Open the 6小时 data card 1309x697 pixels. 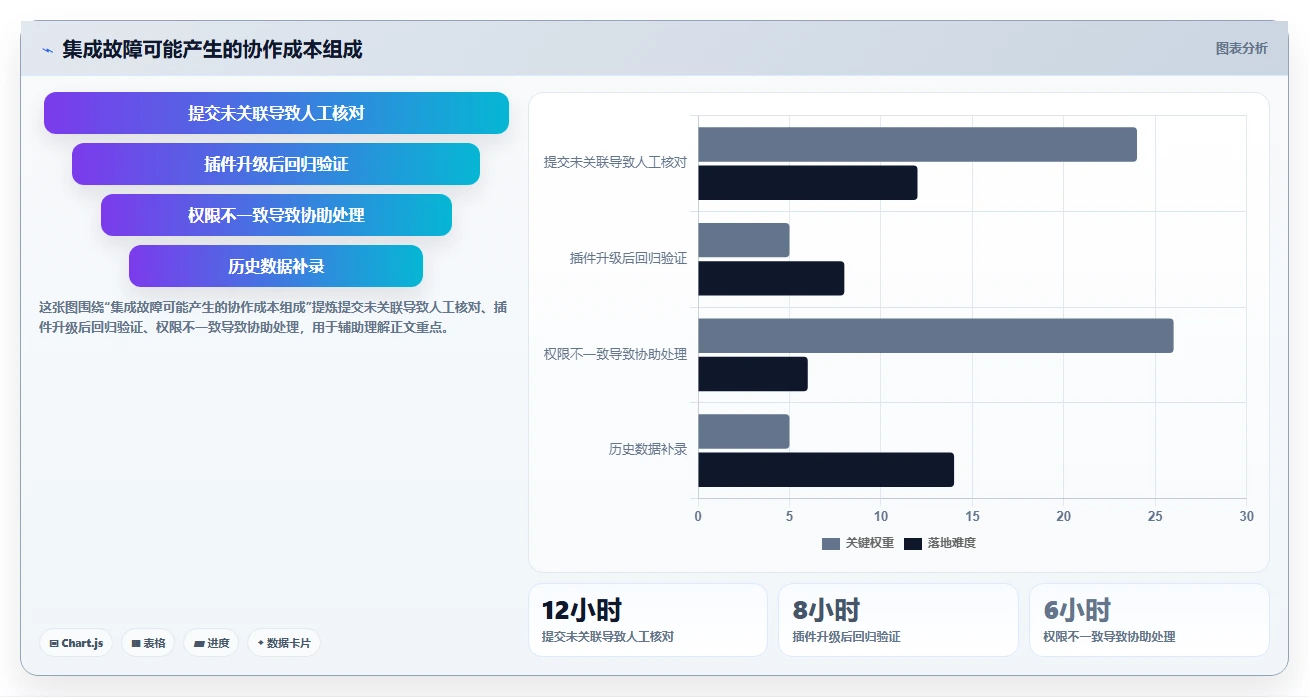[x=1149, y=620]
